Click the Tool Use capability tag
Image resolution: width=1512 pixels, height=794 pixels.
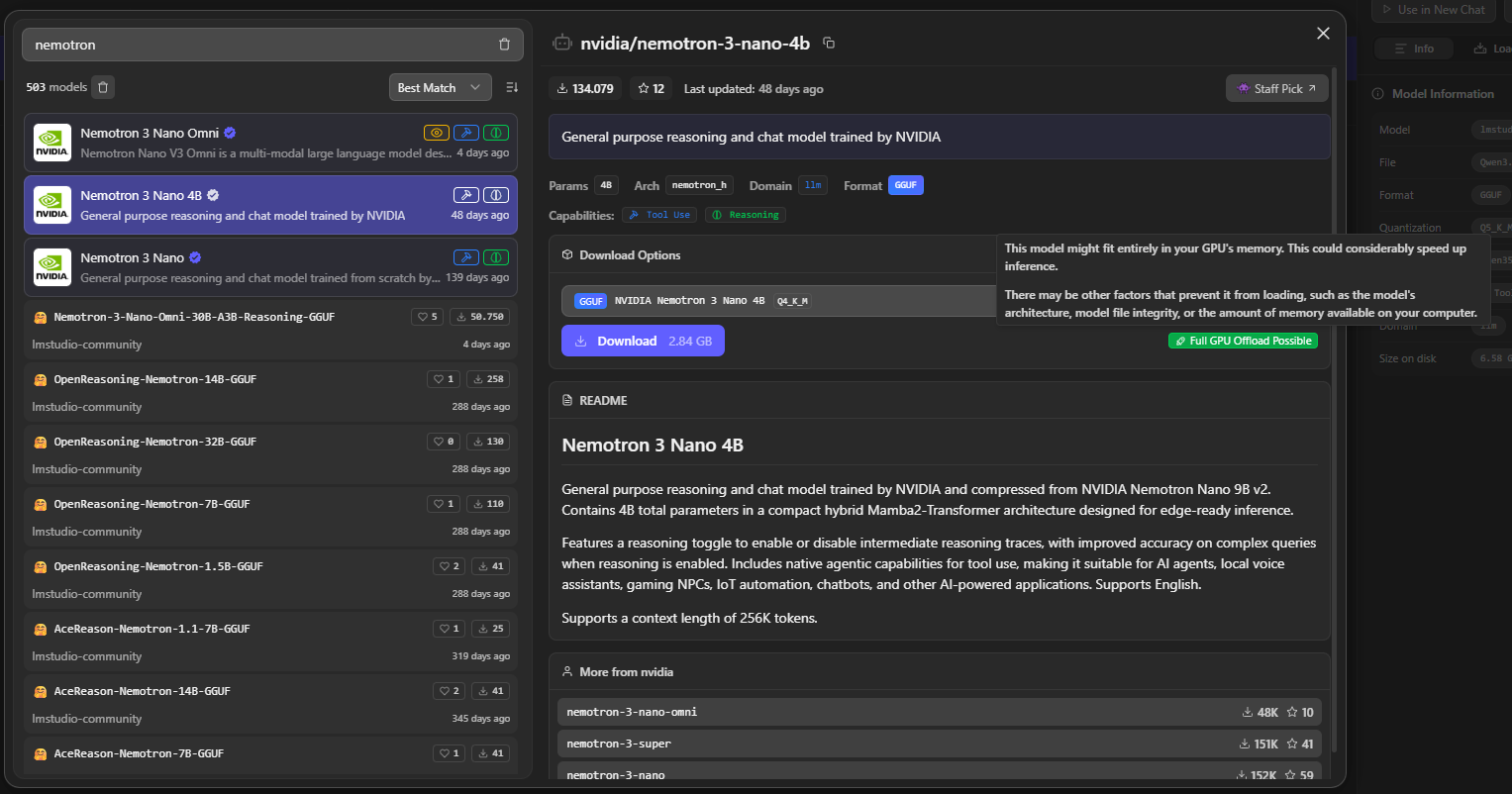tap(660, 215)
